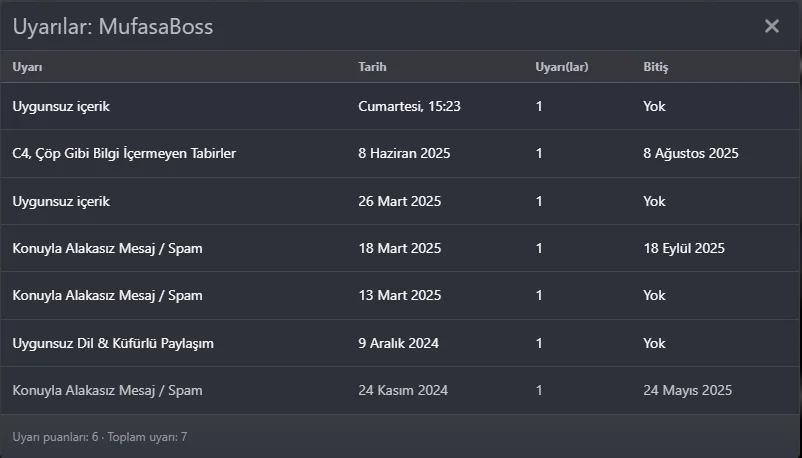Click the Tarih column header
The image size is (802, 458).
(372, 67)
